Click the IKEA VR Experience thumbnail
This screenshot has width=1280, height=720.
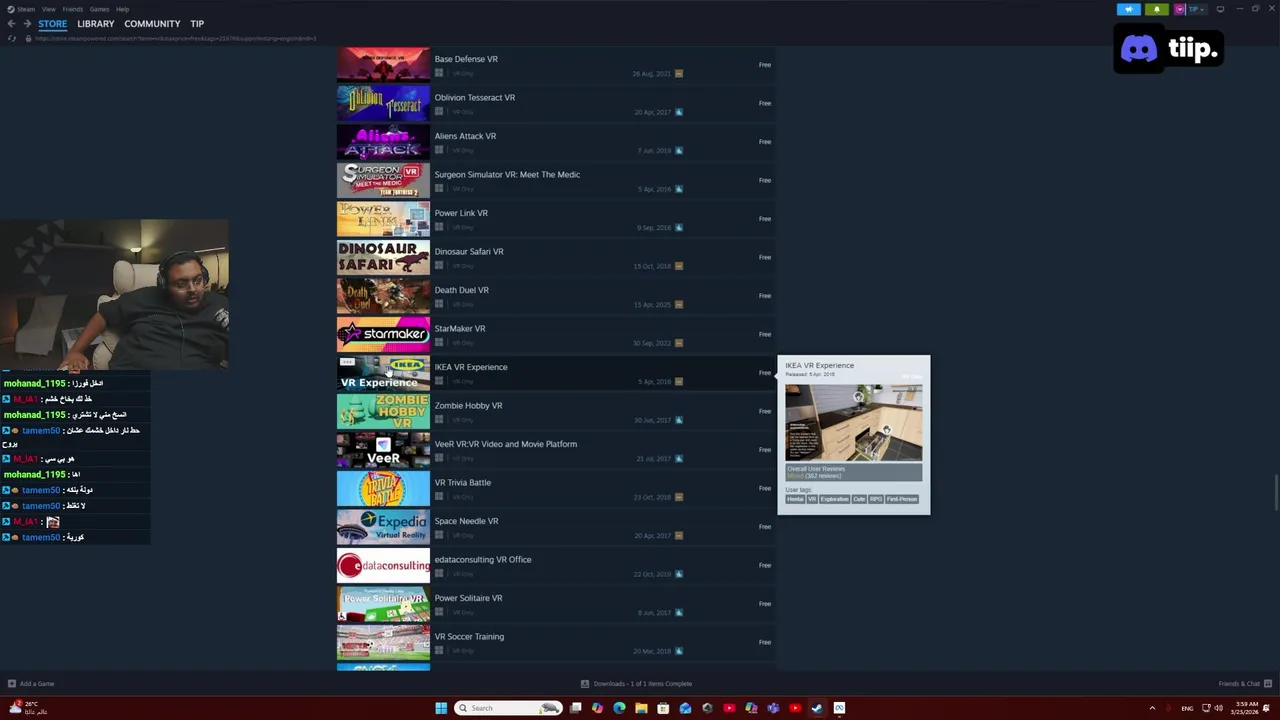pyautogui.click(x=383, y=373)
